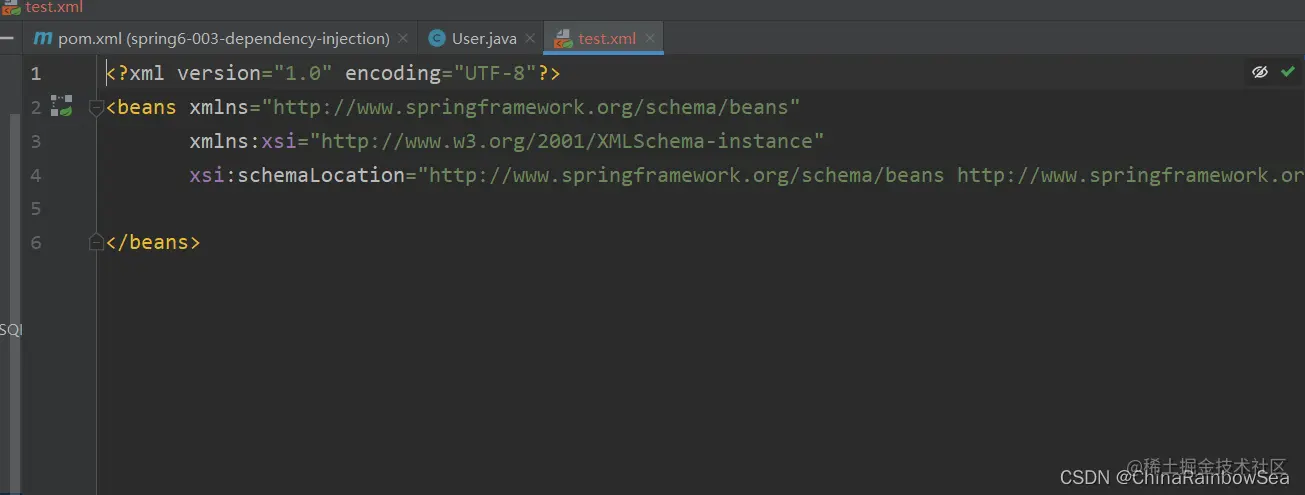This screenshot has height=495, width=1305.
Task: Click the test.xml breadcrumb in the navigation bar
Action: 44,7
